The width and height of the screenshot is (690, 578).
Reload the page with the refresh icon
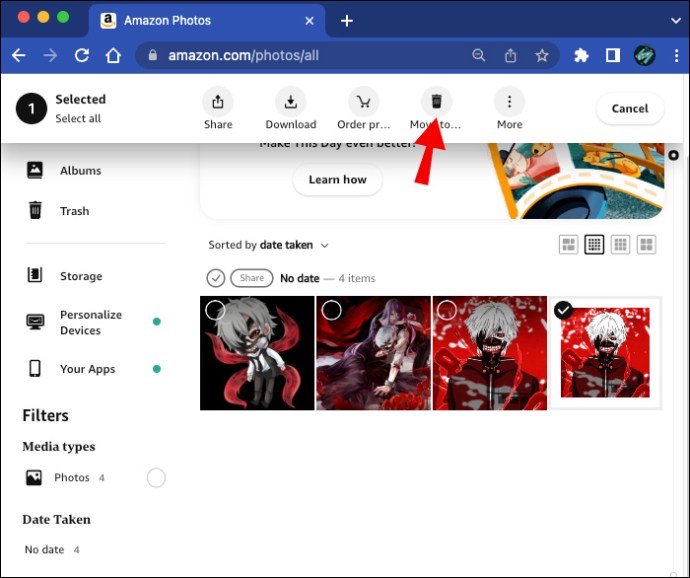click(x=82, y=56)
